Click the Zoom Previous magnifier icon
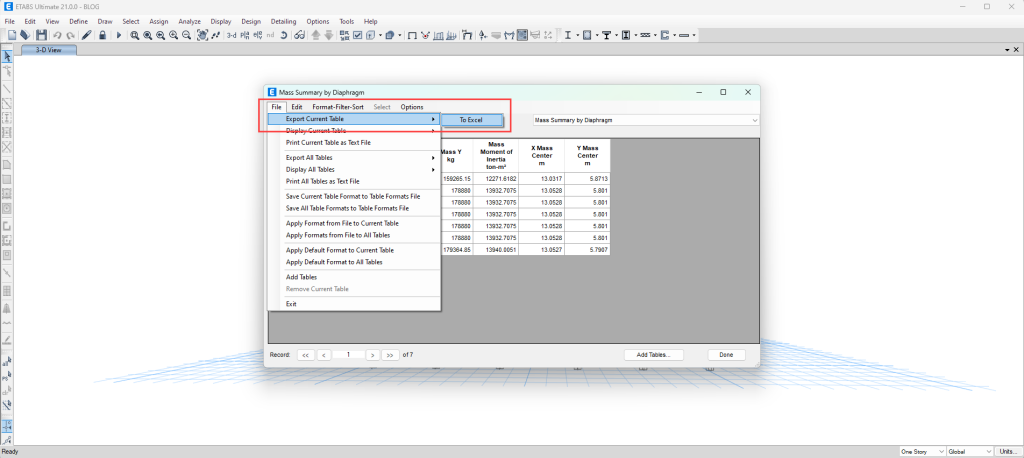 (160, 35)
